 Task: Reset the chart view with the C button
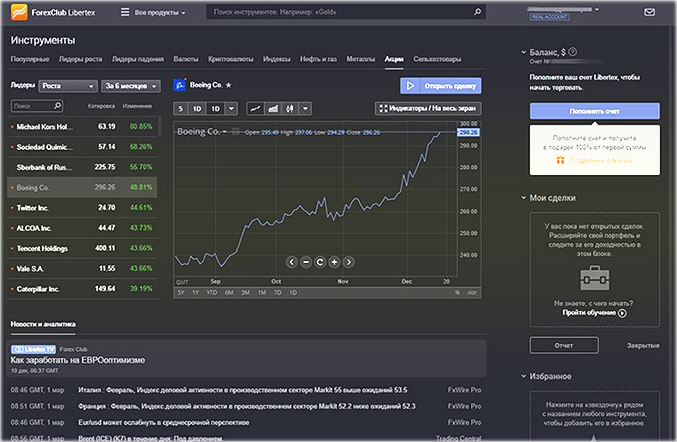(x=320, y=261)
